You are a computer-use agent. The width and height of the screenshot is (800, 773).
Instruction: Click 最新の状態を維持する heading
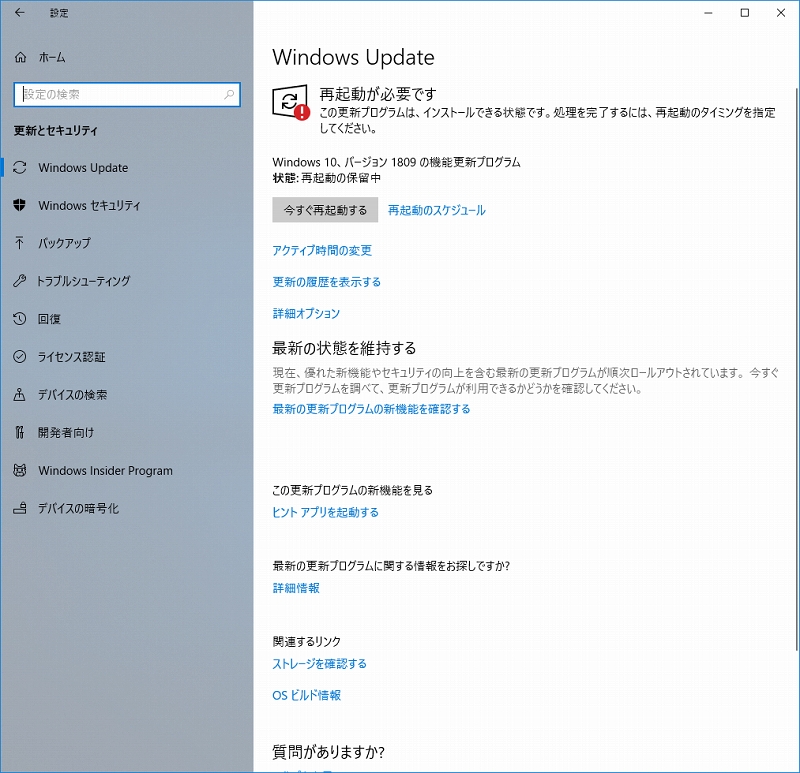[344, 348]
